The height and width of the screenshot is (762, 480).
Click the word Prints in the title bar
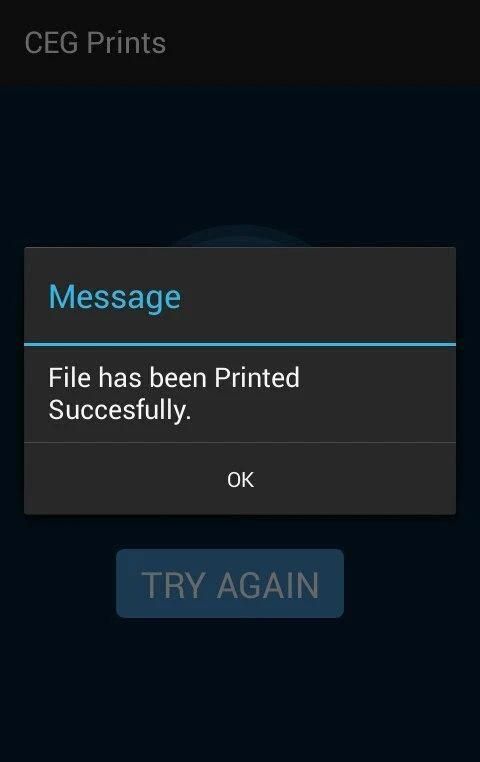[x=126, y=43]
